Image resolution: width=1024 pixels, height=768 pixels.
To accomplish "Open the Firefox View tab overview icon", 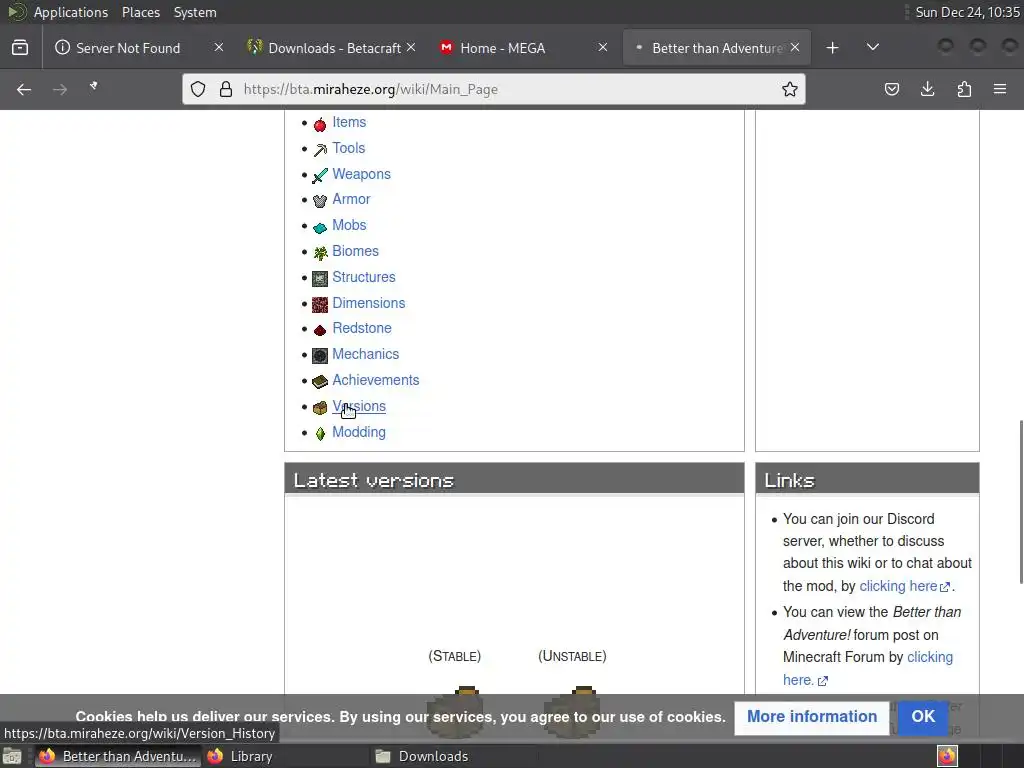I will coord(20,48).
